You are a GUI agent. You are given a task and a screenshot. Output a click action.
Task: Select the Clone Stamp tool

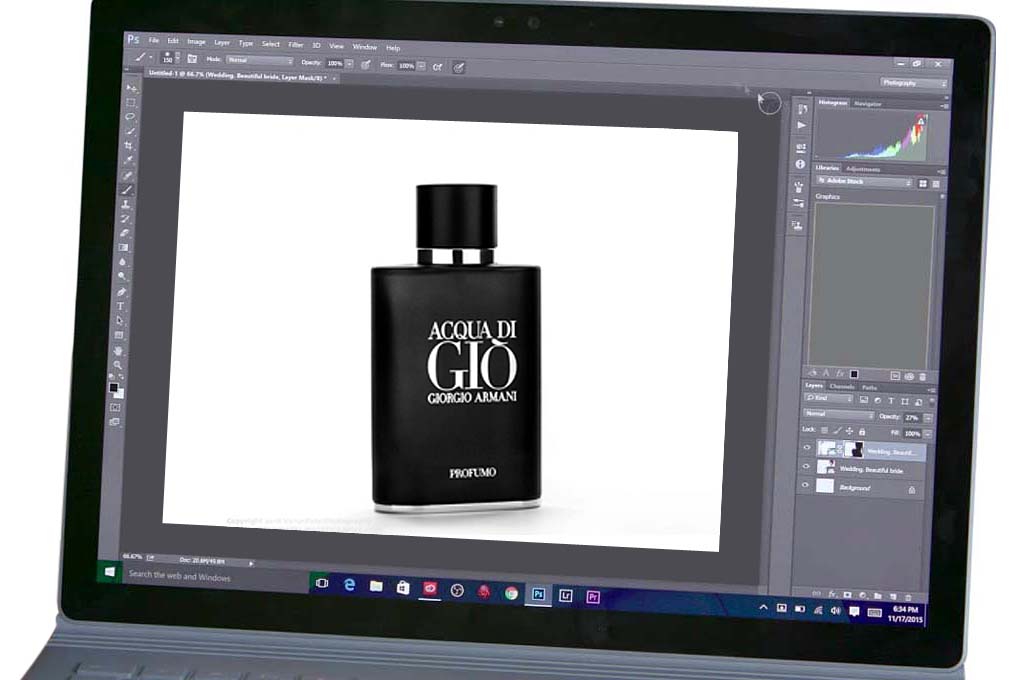coord(125,204)
